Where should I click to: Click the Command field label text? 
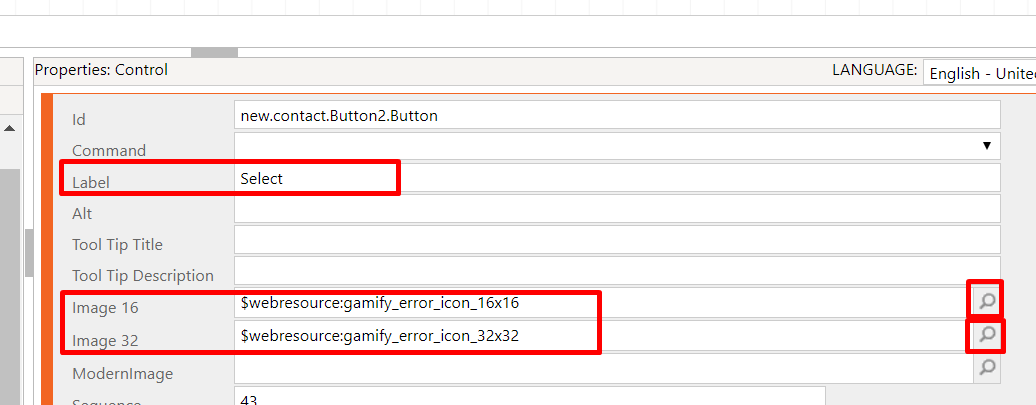click(109, 151)
